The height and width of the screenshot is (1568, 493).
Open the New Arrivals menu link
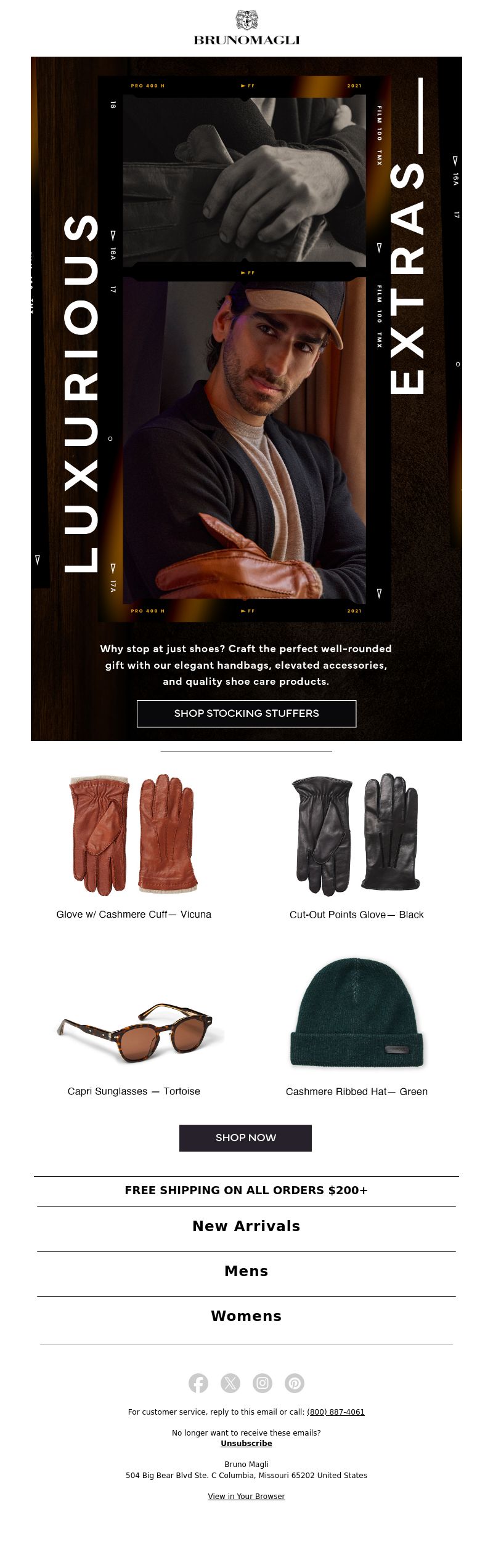[x=246, y=1226]
